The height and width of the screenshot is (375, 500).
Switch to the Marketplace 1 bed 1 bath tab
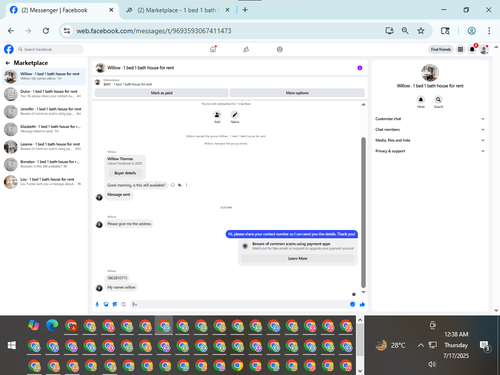(177, 10)
